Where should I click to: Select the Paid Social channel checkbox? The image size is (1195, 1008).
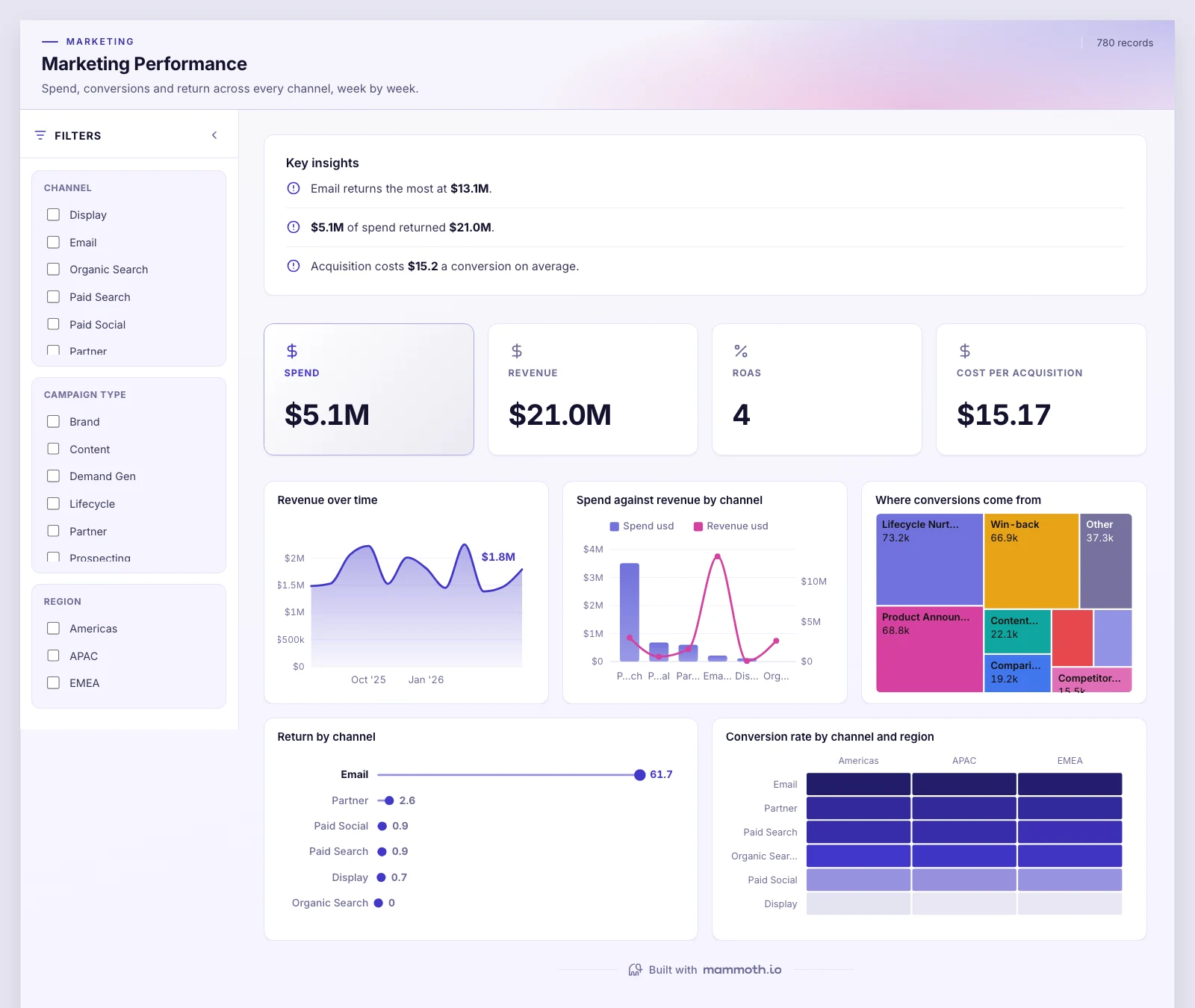pos(53,324)
